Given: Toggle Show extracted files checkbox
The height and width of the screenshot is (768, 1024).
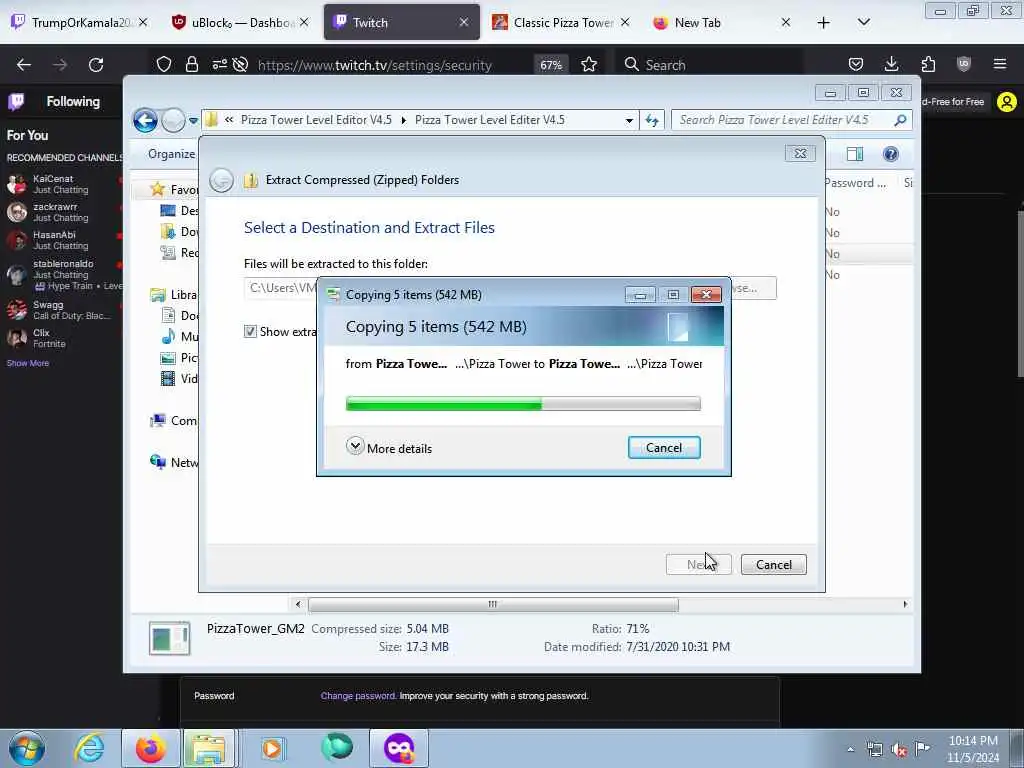Looking at the screenshot, I should 250,332.
